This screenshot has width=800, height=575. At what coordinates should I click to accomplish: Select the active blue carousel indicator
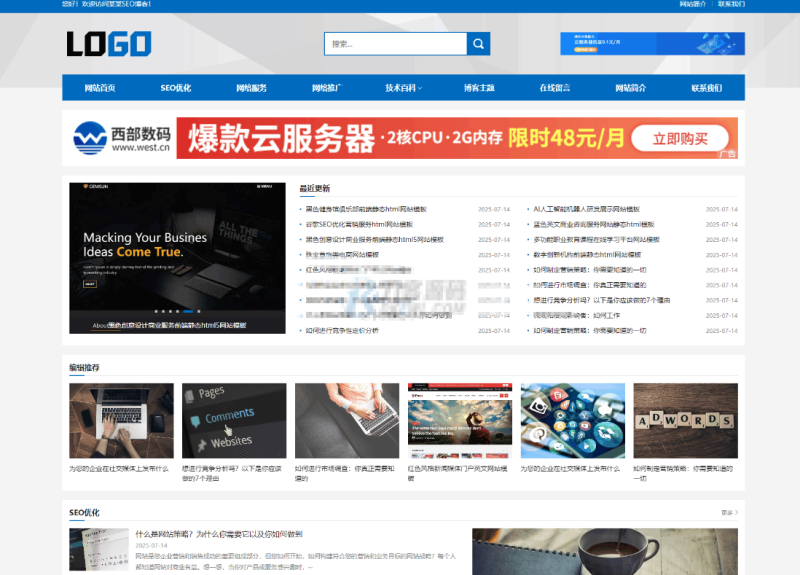[188, 311]
